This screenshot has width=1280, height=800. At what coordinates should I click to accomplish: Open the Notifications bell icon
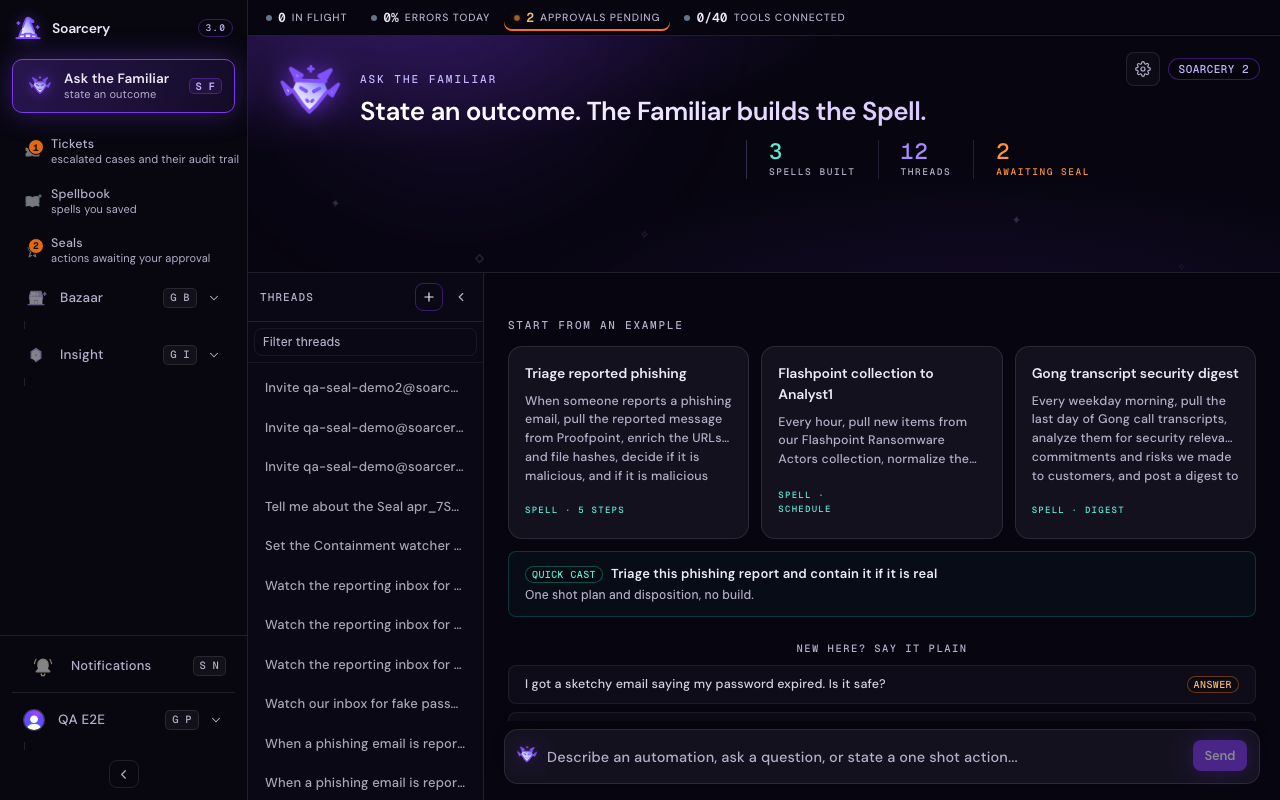[x=43, y=666]
